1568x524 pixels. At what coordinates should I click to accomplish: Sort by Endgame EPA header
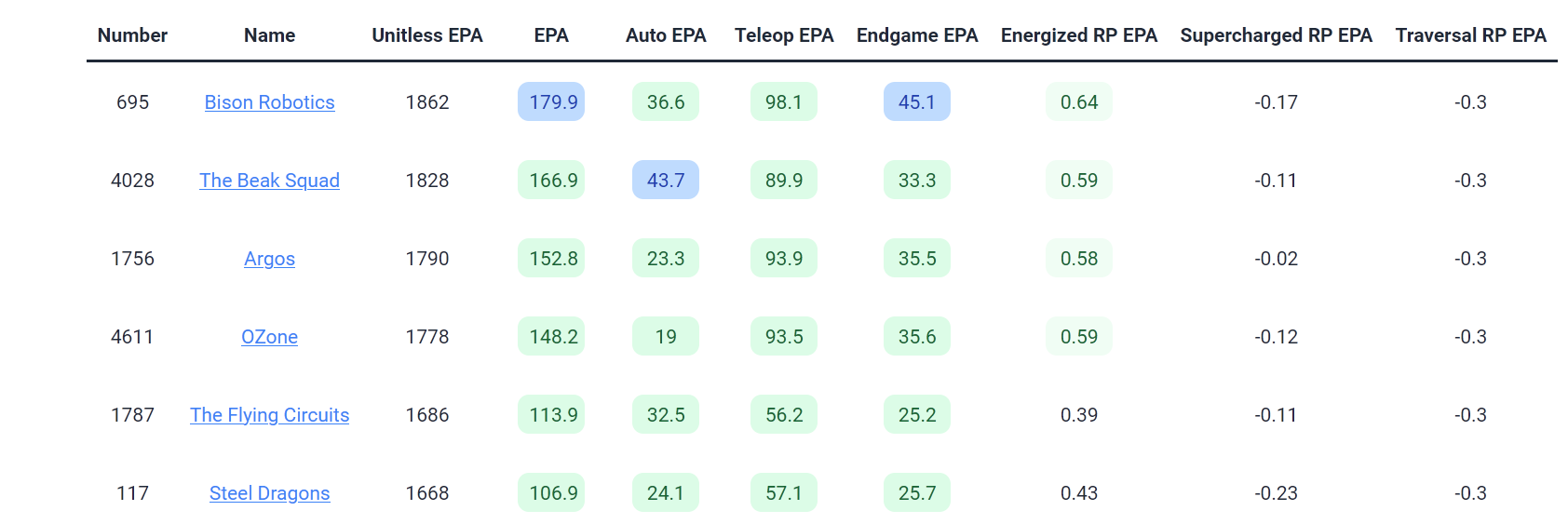pos(917,35)
